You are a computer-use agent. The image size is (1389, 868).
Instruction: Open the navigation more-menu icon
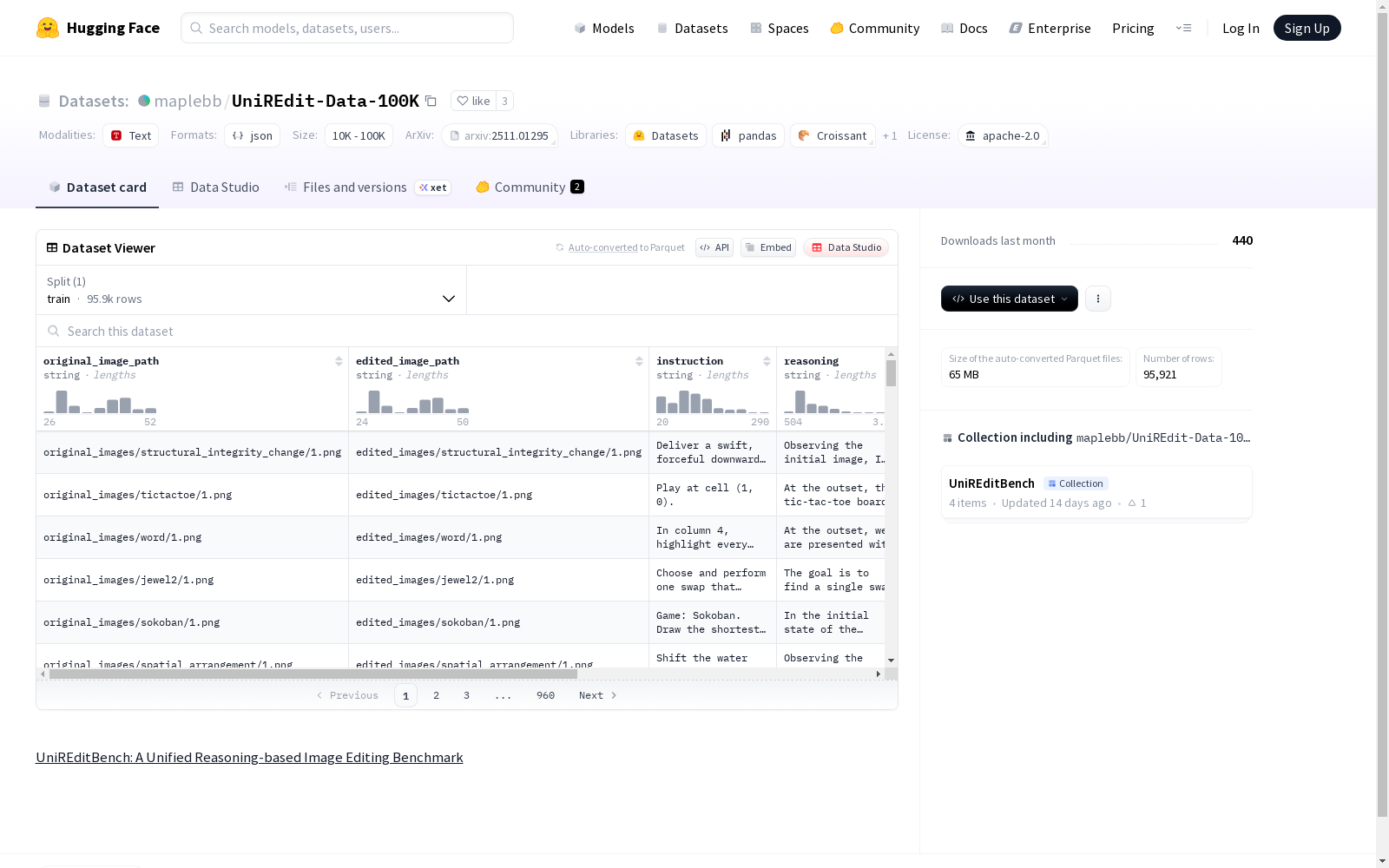[x=1183, y=28]
